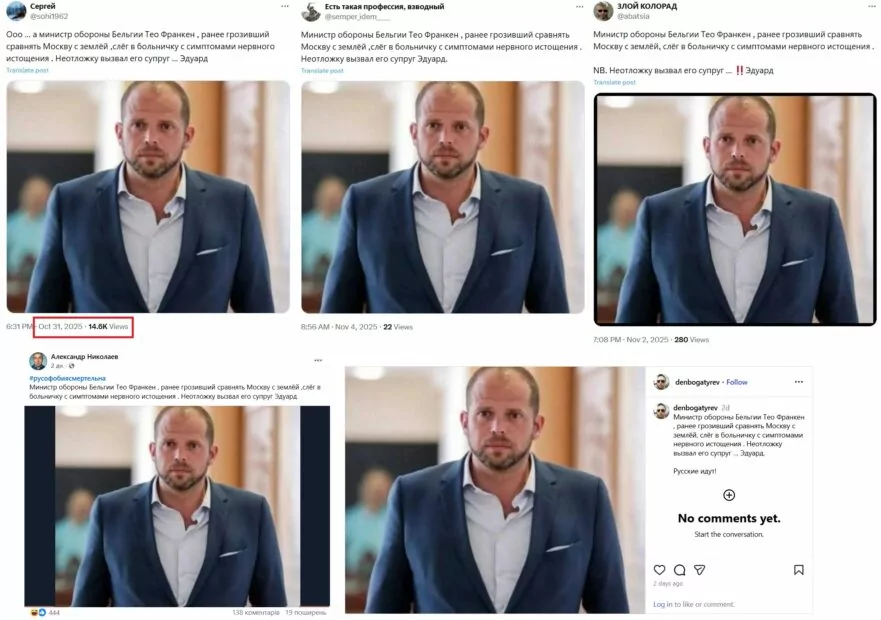The width and height of the screenshot is (881, 620).
Task: Open the comment bubble icon on denbogatyrev's post
Action: pyautogui.click(x=679, y=570)
